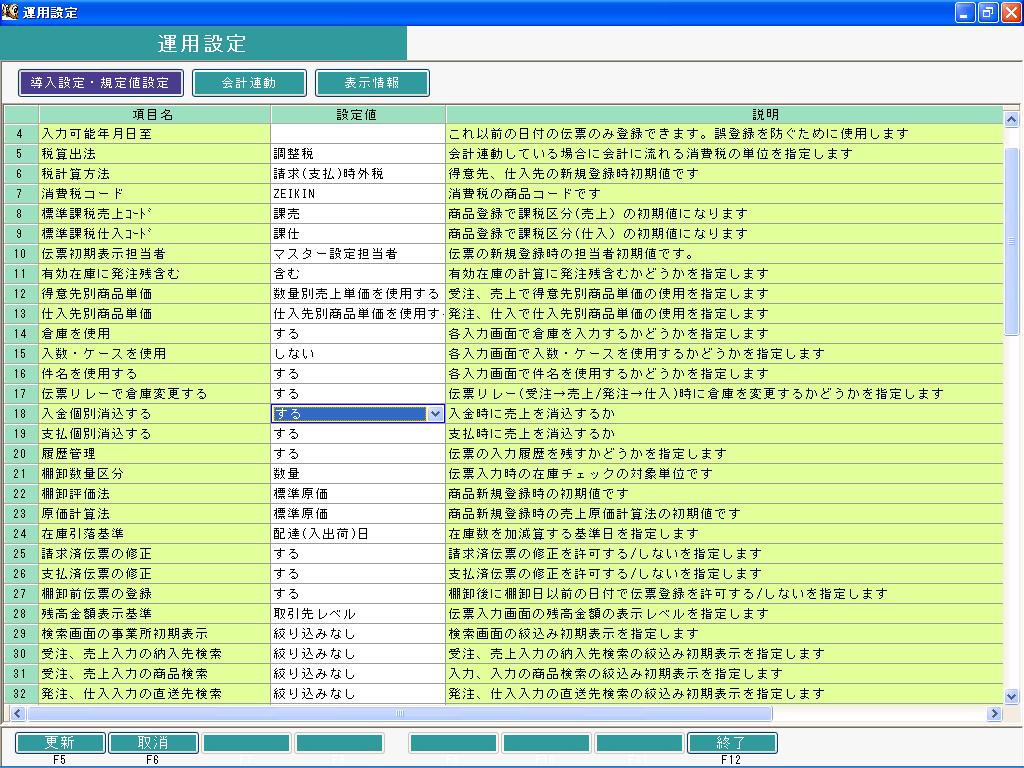Select the する value for 支払個別消込する
Viewport: 1024px width, 768px height.
click(358, 434)
